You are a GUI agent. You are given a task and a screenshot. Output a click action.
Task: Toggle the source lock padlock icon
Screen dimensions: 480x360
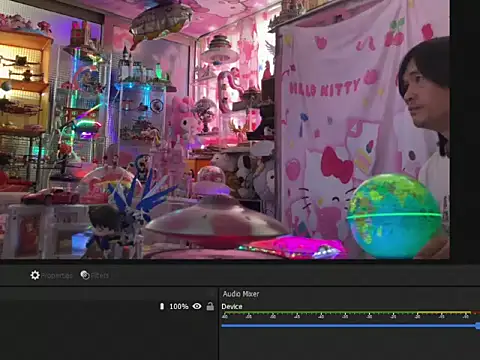210,306
